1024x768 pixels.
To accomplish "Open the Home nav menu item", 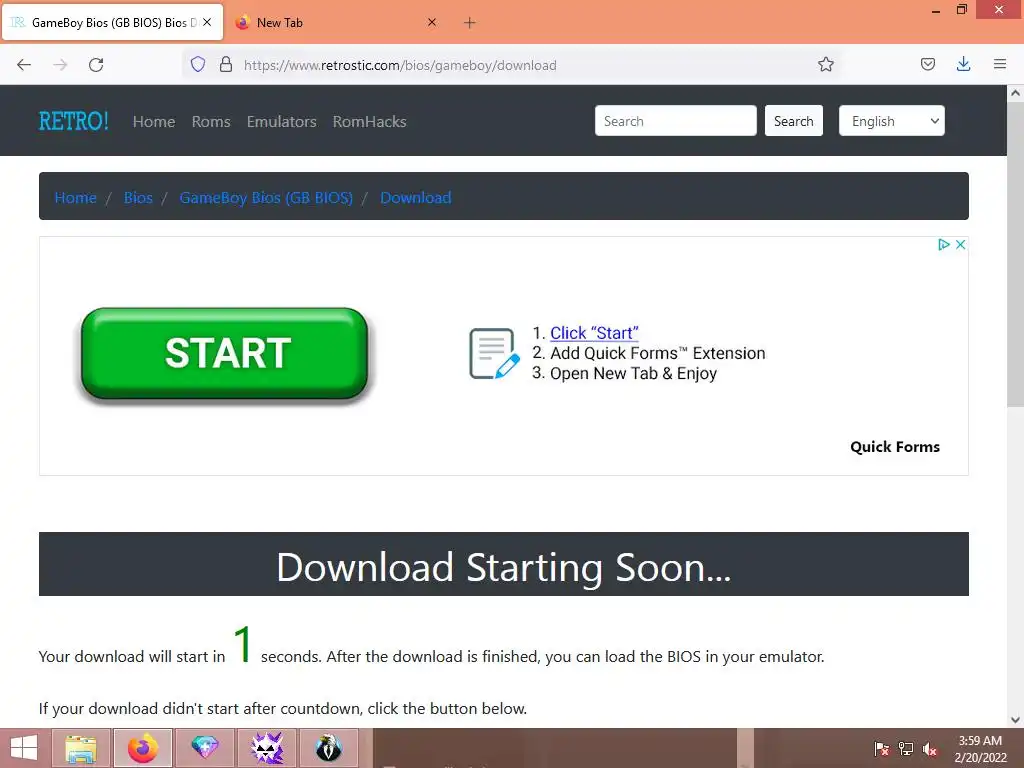I will coord(154,121).
